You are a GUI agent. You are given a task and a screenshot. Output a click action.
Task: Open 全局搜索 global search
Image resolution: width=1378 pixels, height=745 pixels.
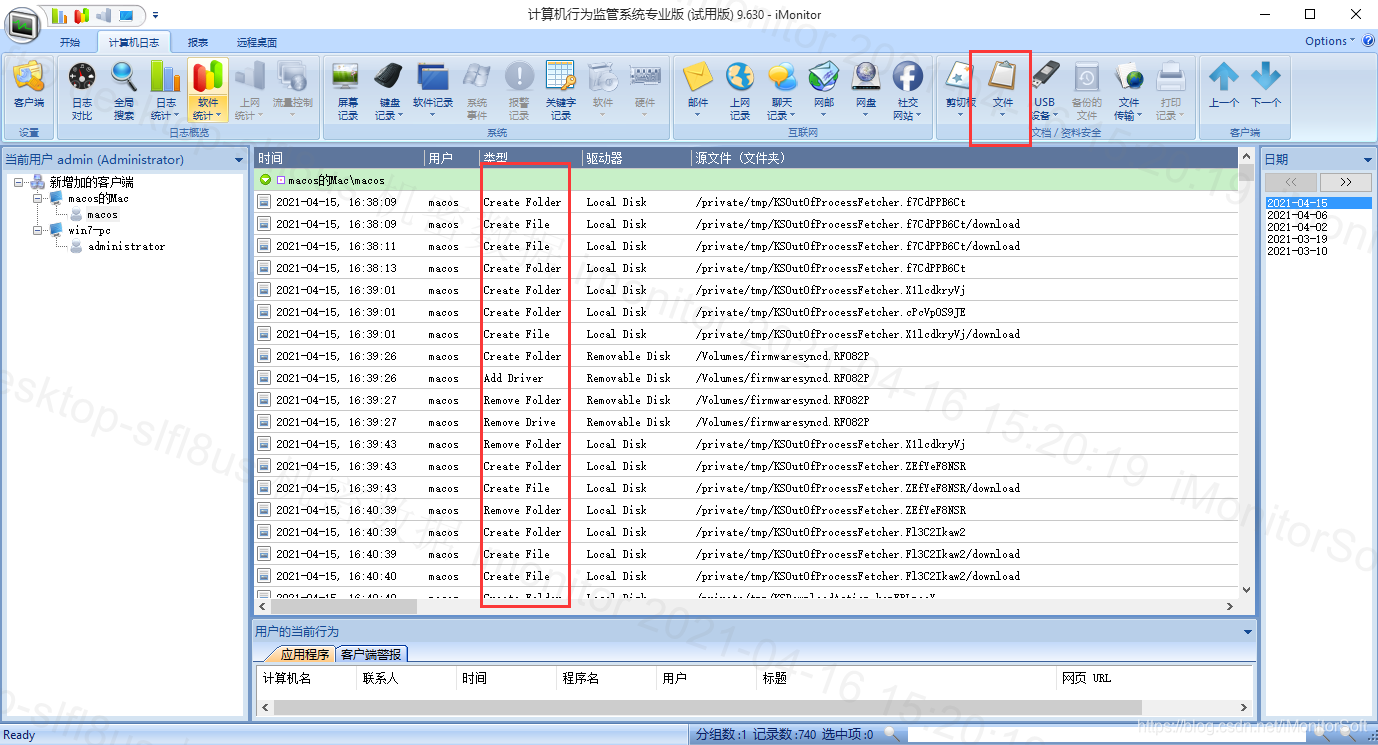pyautogui.click(x=124, y=90)
